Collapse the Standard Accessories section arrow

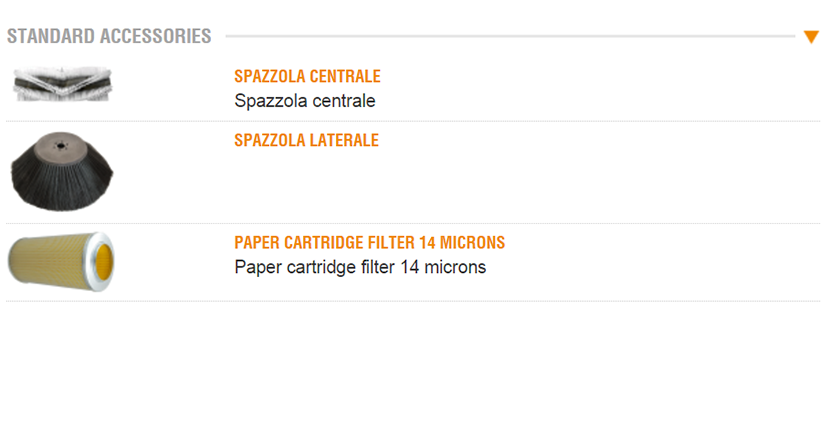[x=810, y=37]
